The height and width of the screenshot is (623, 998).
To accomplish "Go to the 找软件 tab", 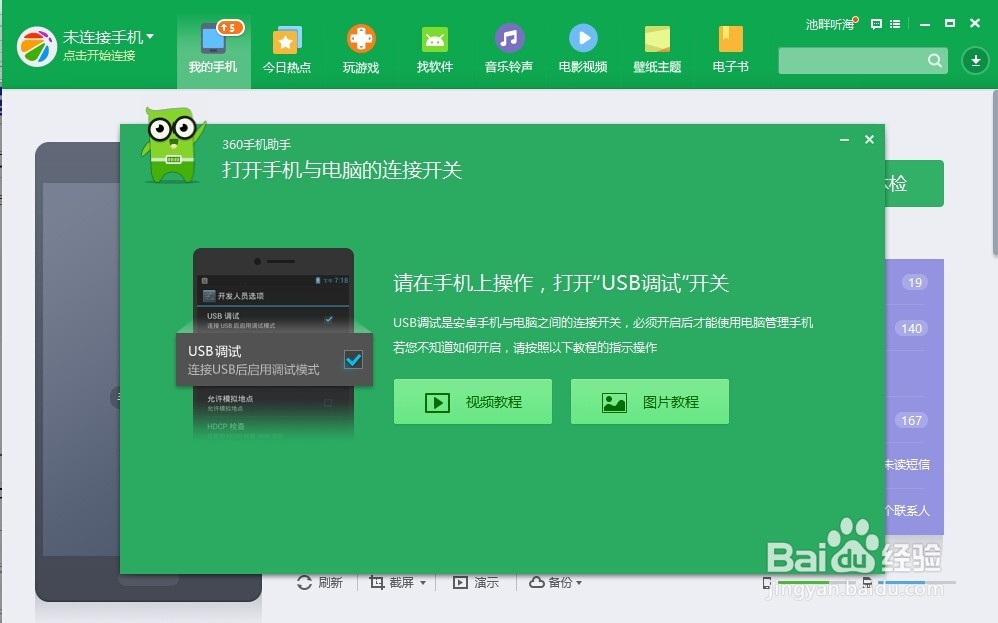I will click(x=435, y=51).
